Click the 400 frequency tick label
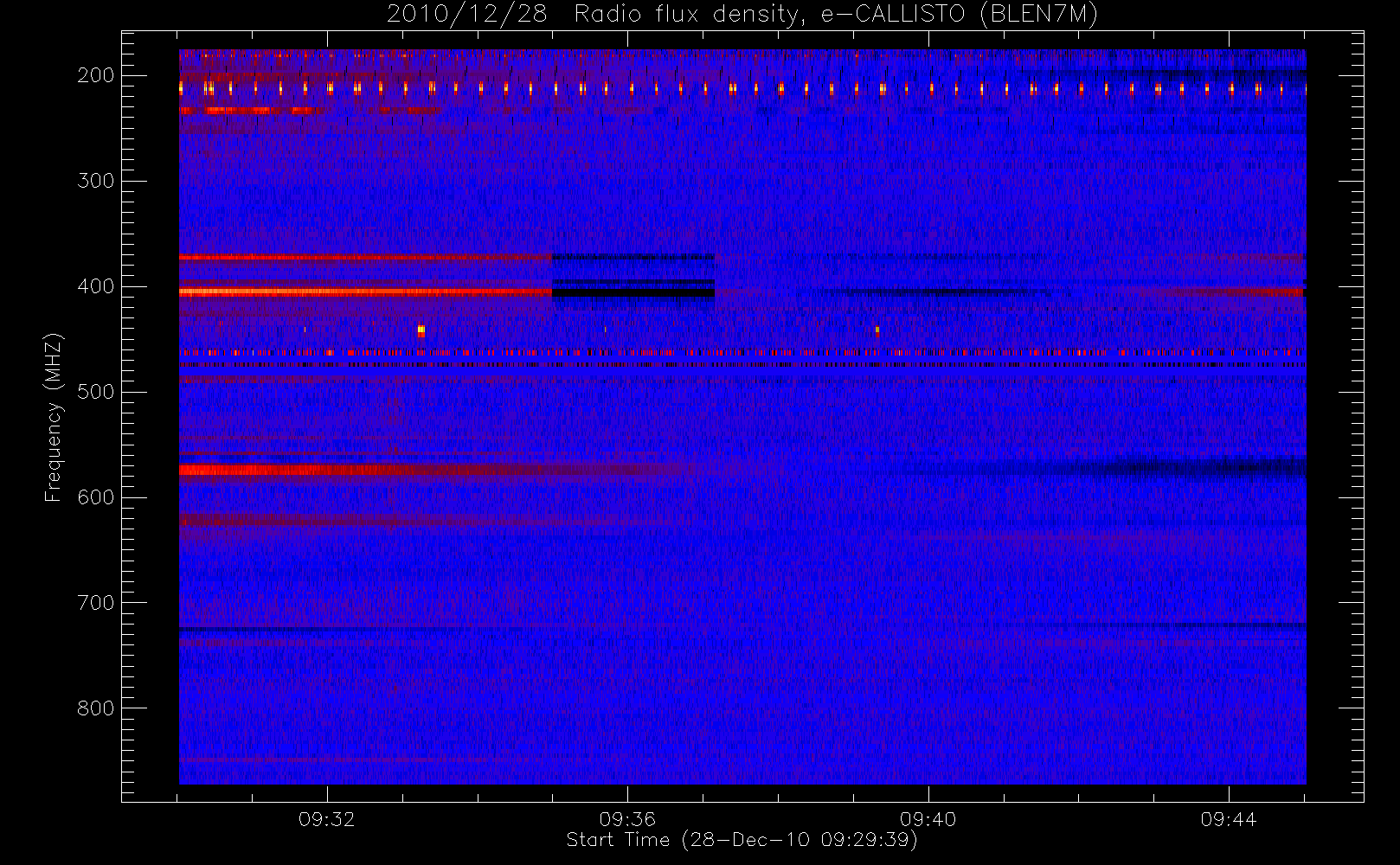 tap(96, 286)
